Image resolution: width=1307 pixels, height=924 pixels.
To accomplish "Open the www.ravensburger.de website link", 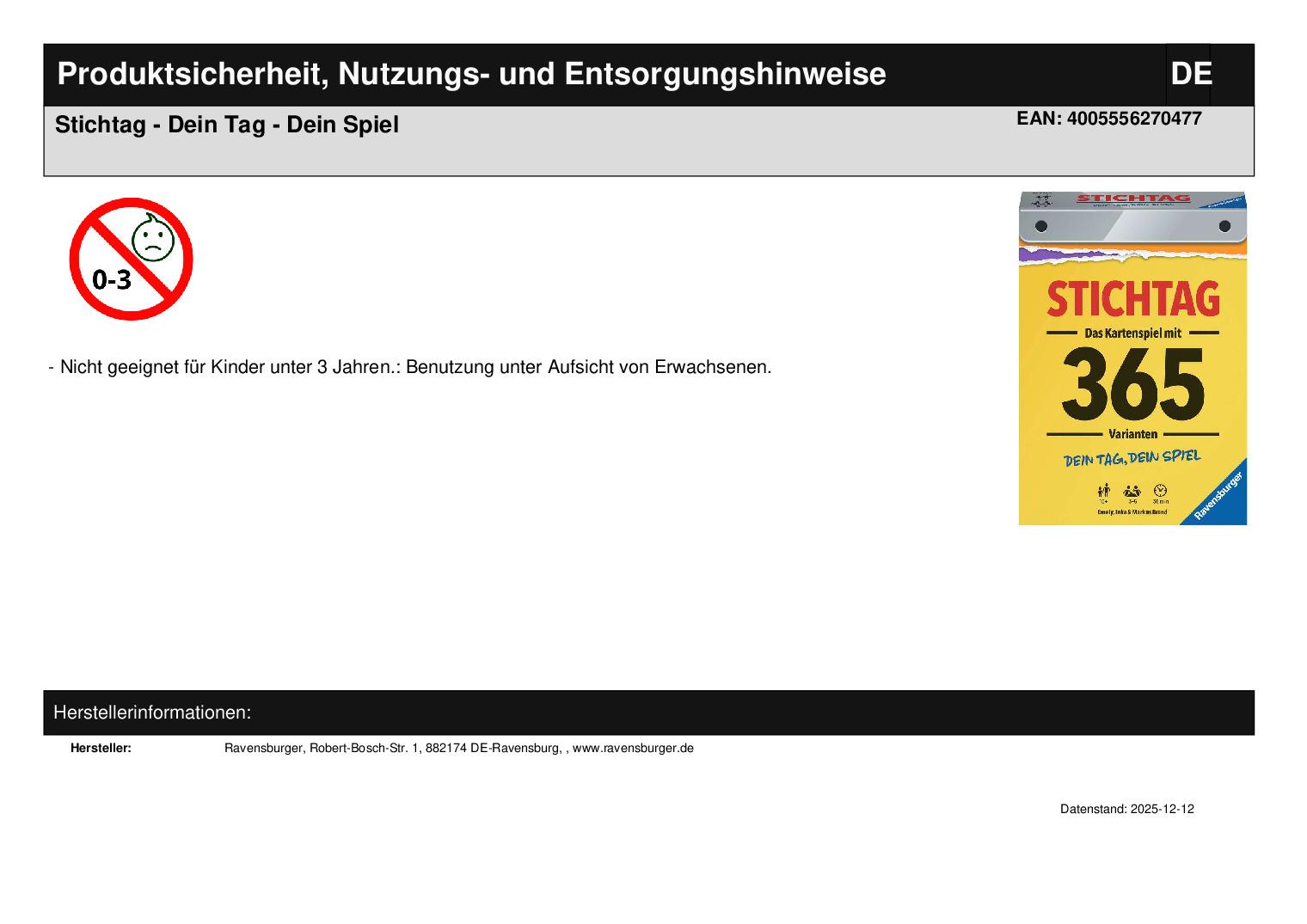I will pos(632,748).
